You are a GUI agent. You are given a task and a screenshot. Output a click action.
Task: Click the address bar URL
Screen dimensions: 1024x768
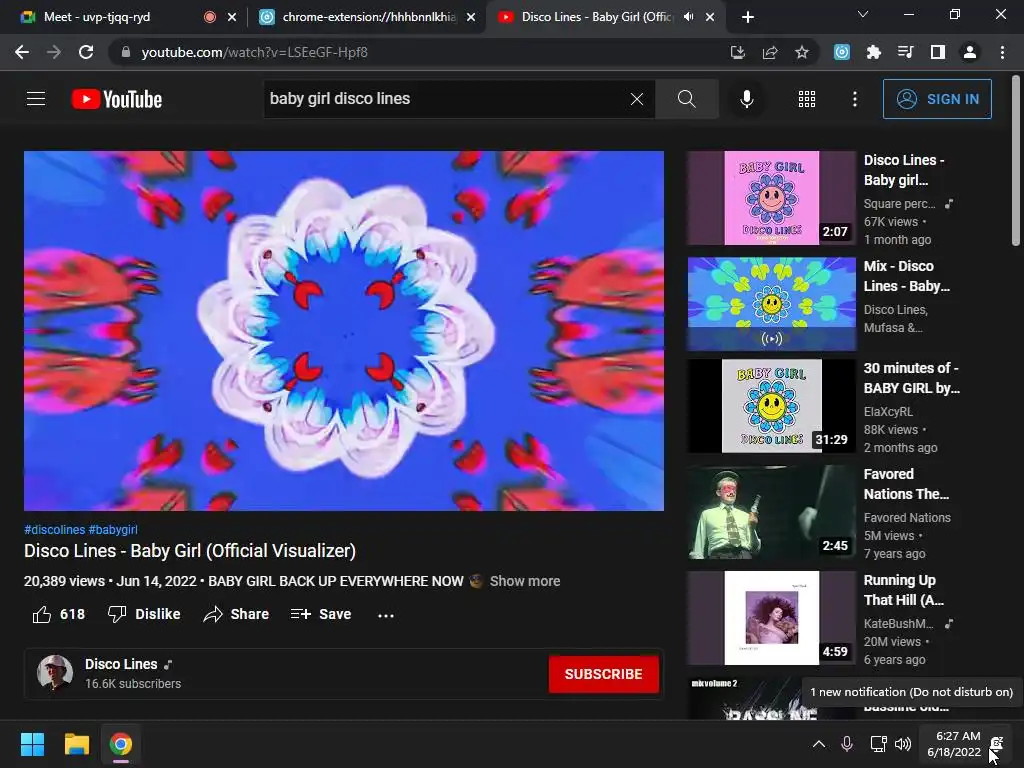coord(255,52)
